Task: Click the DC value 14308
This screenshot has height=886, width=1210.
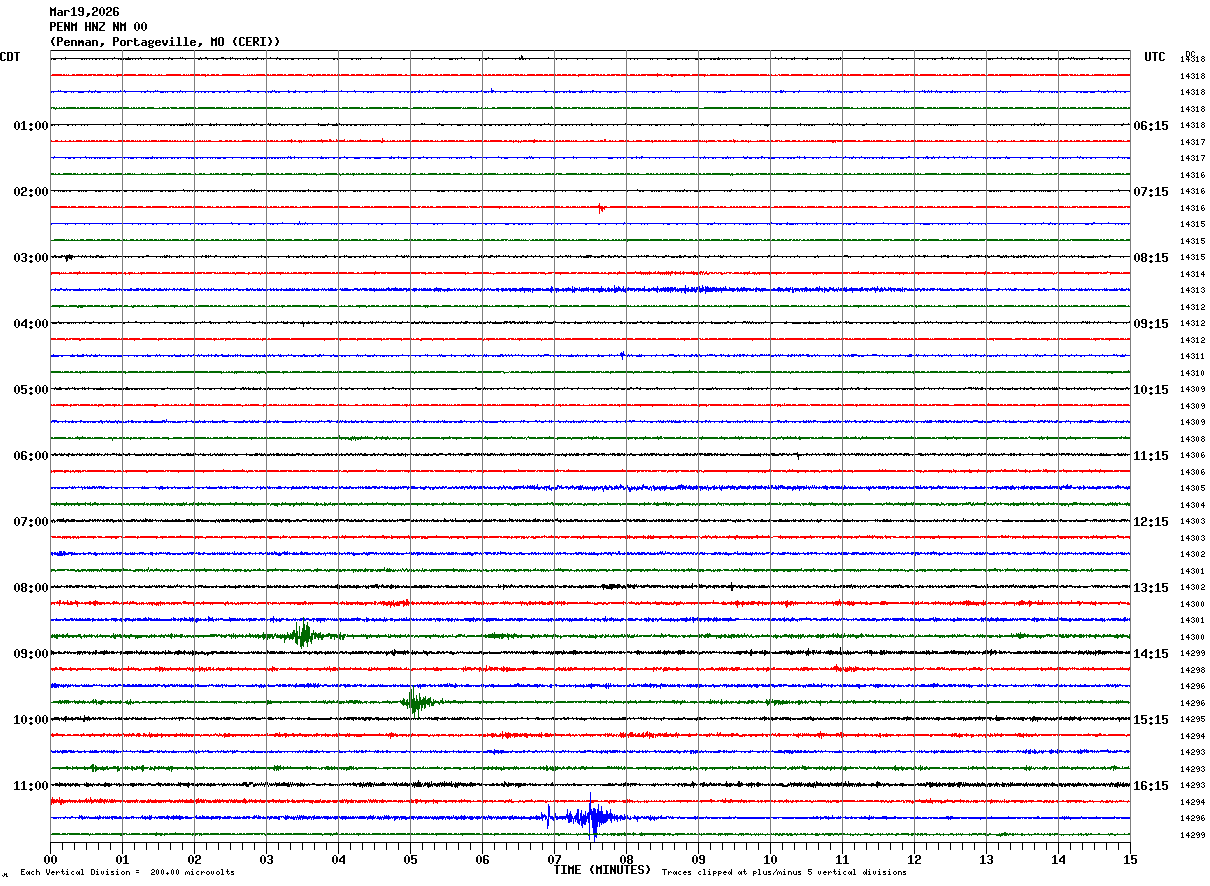Action: click(x=1192, y=439)
